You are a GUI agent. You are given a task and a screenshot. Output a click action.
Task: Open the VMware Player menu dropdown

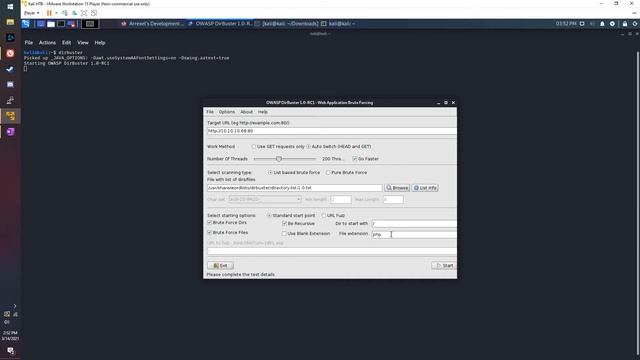tap(31, 13)
